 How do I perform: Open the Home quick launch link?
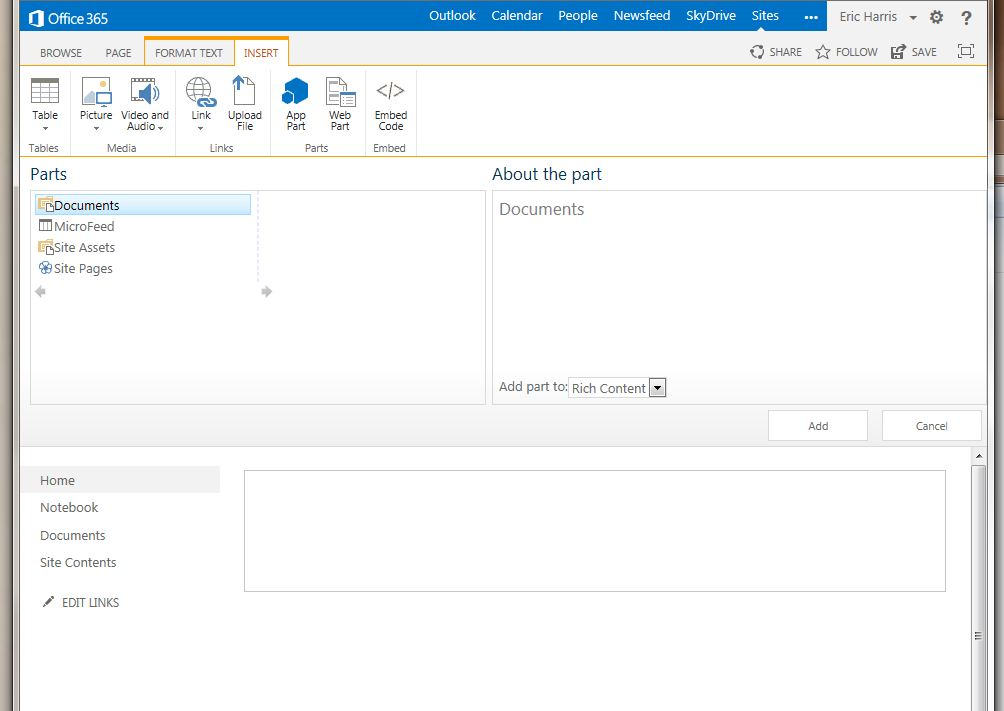[120, 480]
